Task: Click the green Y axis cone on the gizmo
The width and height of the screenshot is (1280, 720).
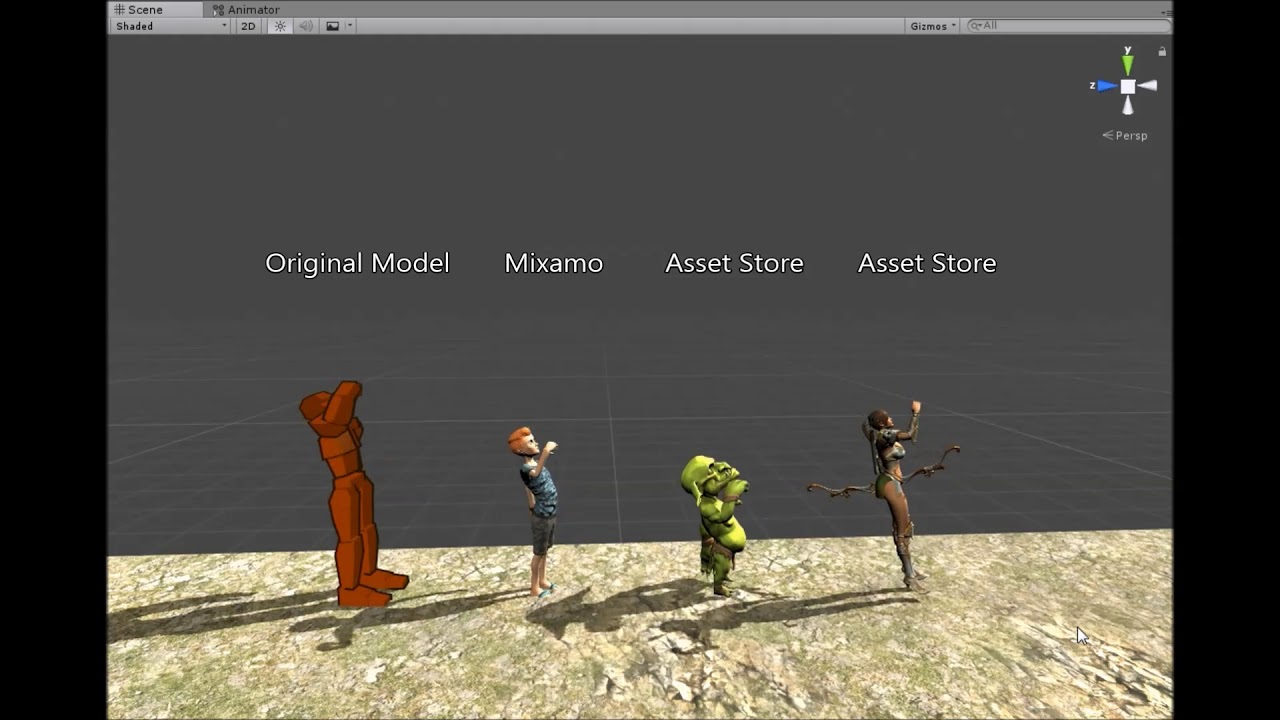Action: (x=1127, y=64)
